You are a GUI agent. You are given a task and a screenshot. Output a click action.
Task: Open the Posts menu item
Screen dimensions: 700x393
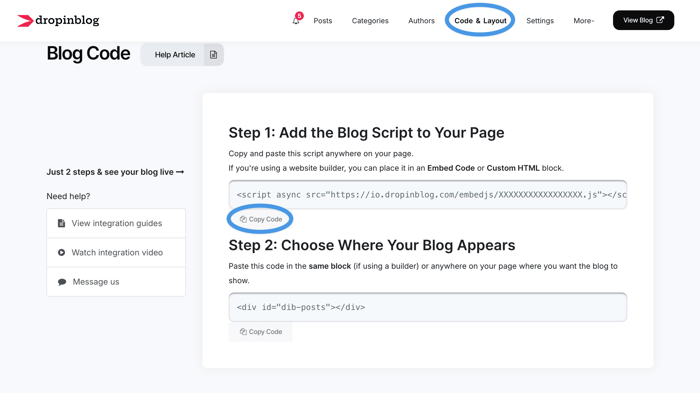coord(323,21)
